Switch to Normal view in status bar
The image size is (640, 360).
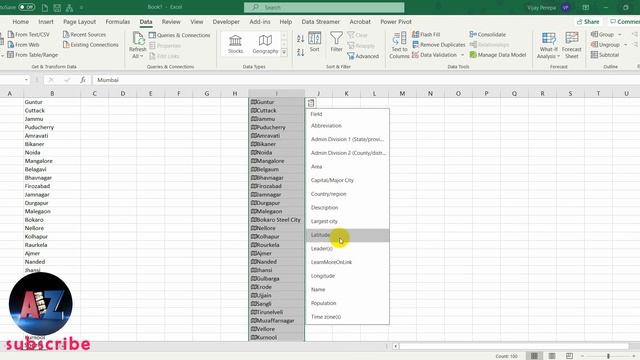(534, 356)
